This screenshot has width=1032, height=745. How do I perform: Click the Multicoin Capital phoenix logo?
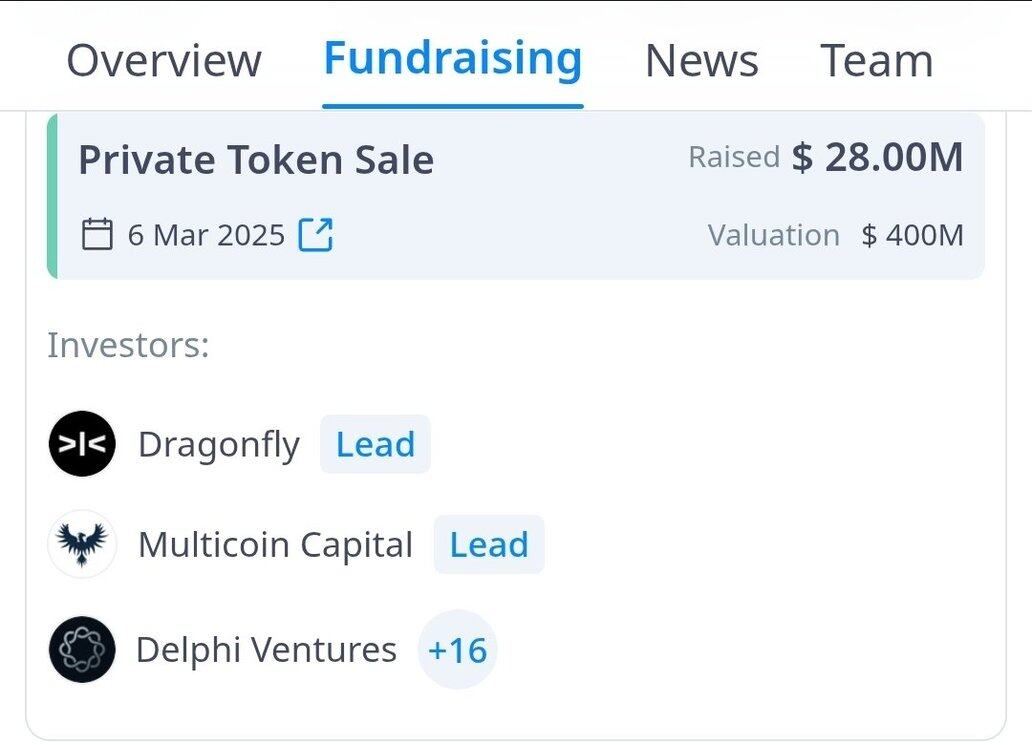click(82, 544)
